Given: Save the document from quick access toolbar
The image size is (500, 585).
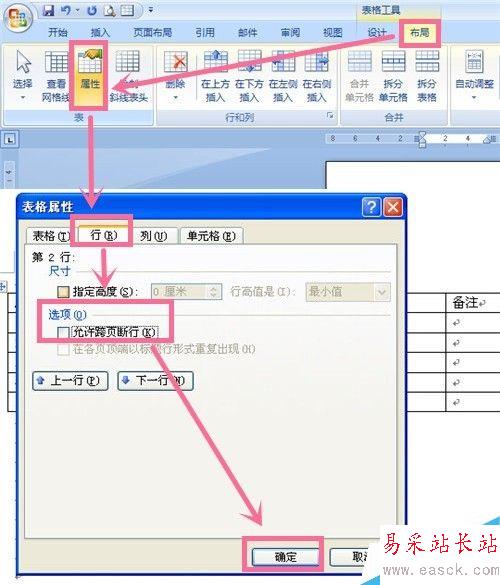Looking at the screenshot, I should pos(48,10).
